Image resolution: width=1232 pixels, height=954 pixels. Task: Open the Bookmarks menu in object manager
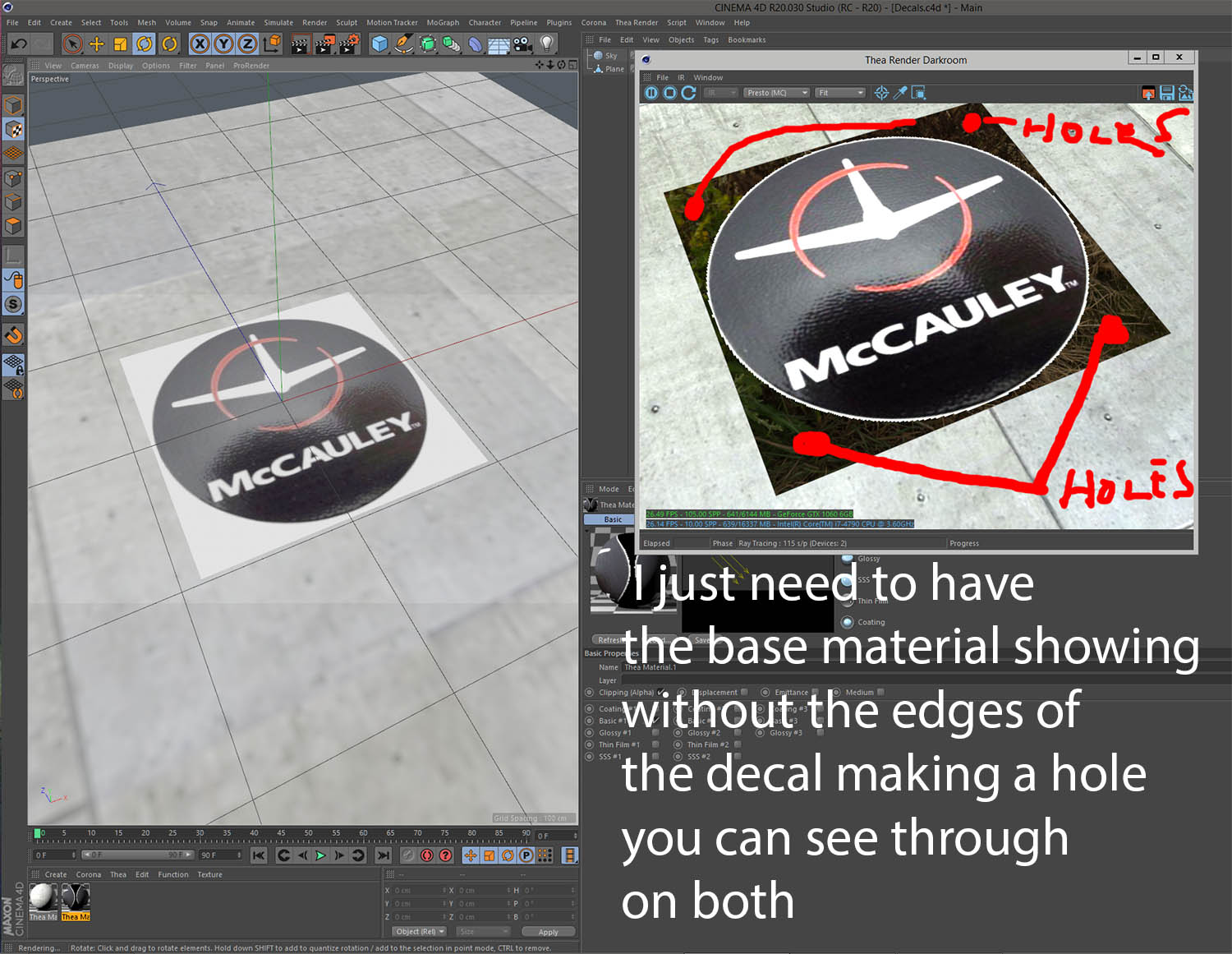pos(747,40)
